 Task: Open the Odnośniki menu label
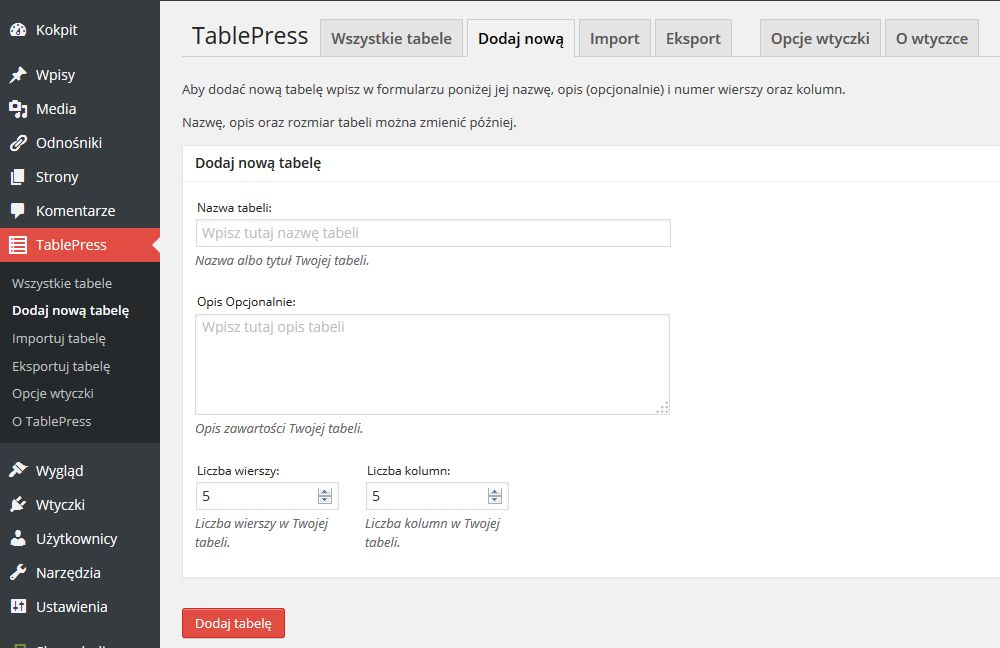click(x=69, y=143)
